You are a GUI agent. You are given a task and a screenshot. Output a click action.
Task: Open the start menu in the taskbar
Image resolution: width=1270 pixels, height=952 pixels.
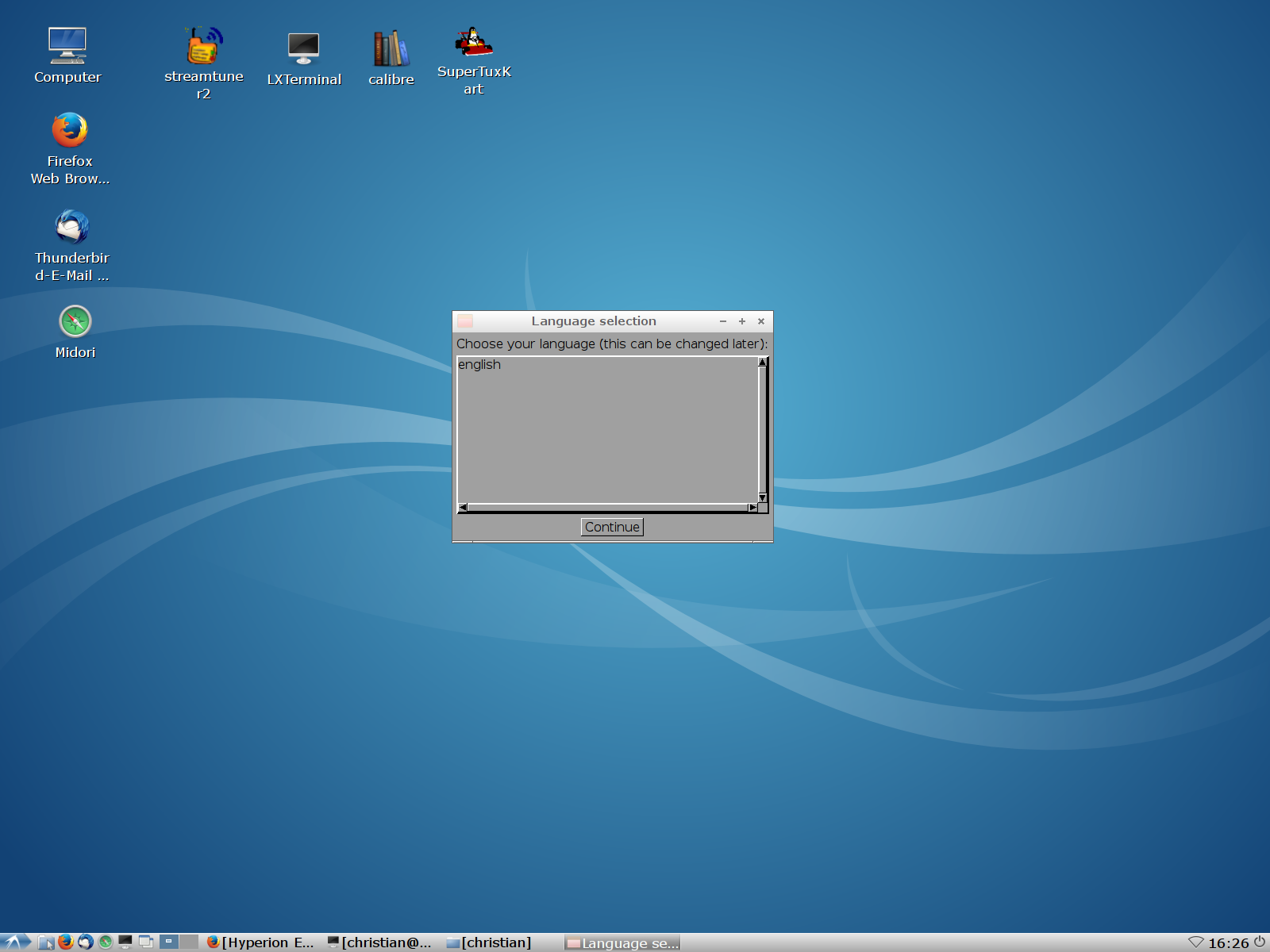point(16,942)
